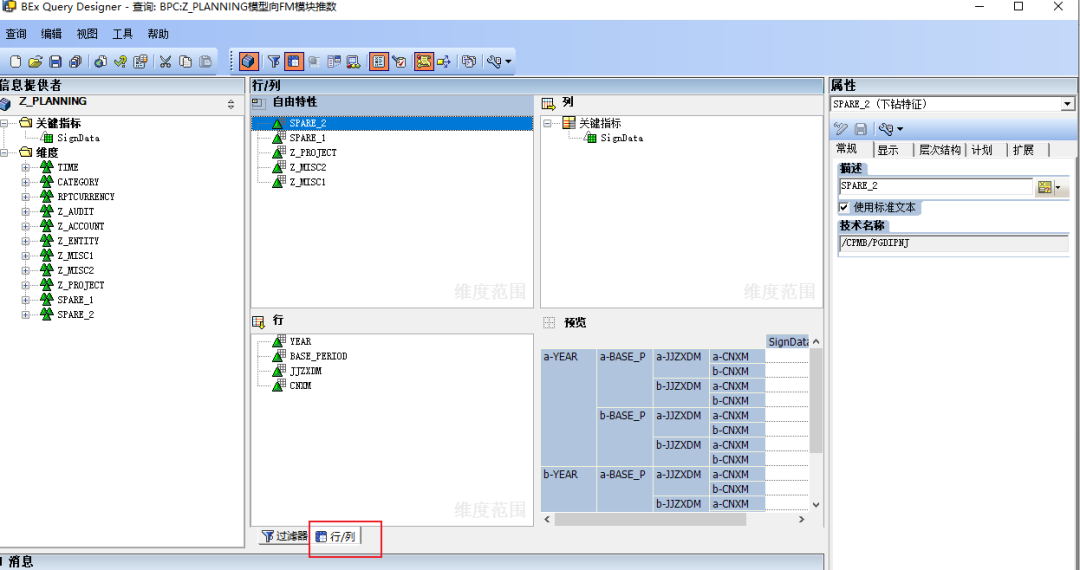1080x570 pixels.
Task: Select JJZXDM in the 行 area
Action: coord(306,371)
